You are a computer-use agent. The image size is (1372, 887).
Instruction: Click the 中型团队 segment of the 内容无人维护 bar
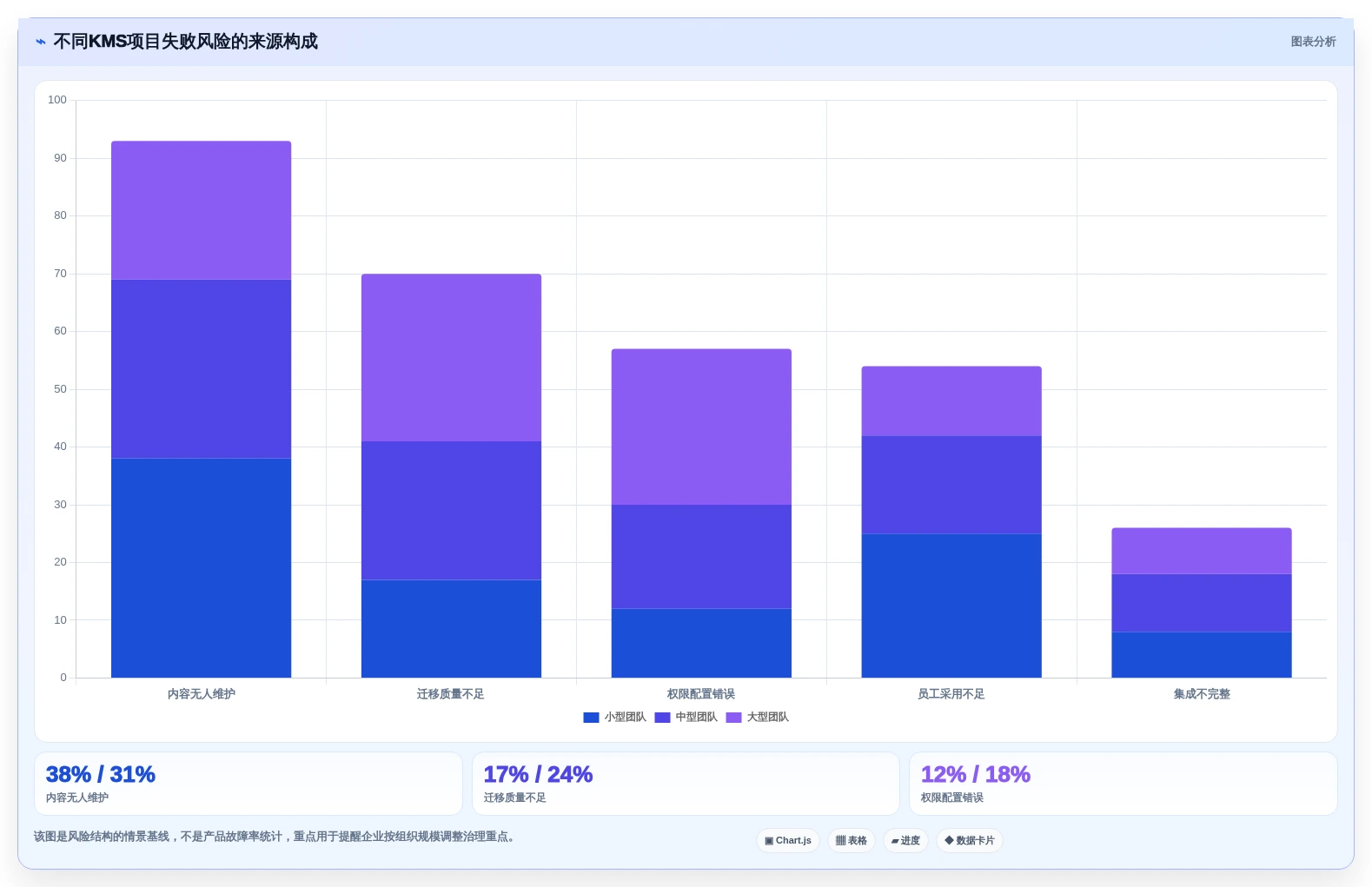[x=202, y=368]
